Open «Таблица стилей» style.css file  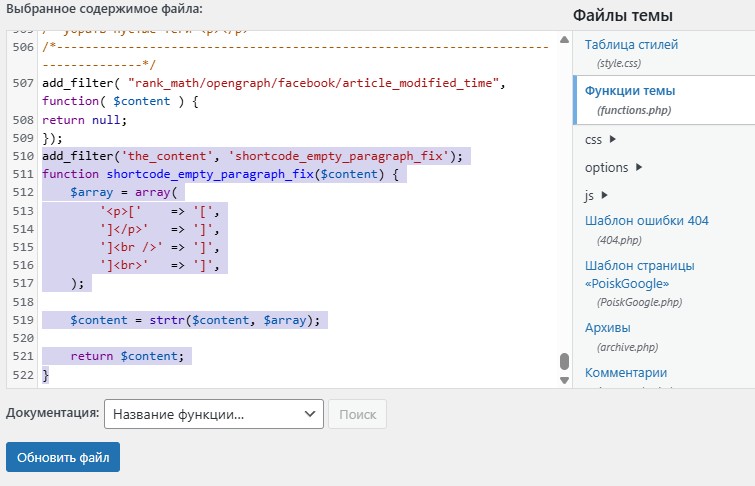[x=631, y=45]
